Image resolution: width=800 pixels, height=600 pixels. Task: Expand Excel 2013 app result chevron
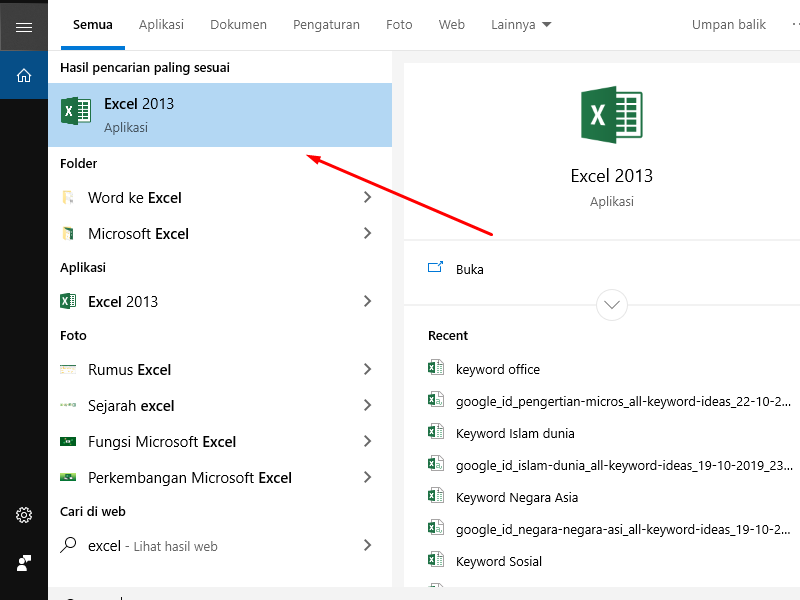[x=367, y=302]
